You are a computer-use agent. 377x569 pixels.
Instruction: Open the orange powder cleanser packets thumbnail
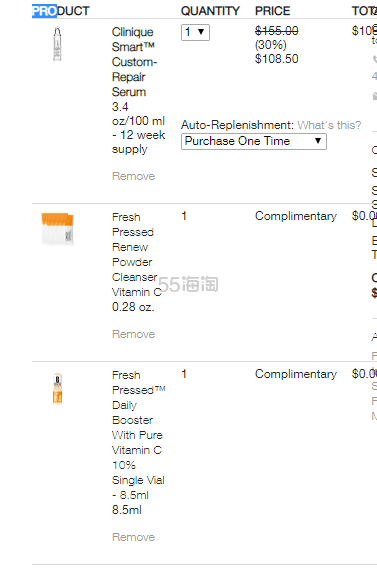58,229
